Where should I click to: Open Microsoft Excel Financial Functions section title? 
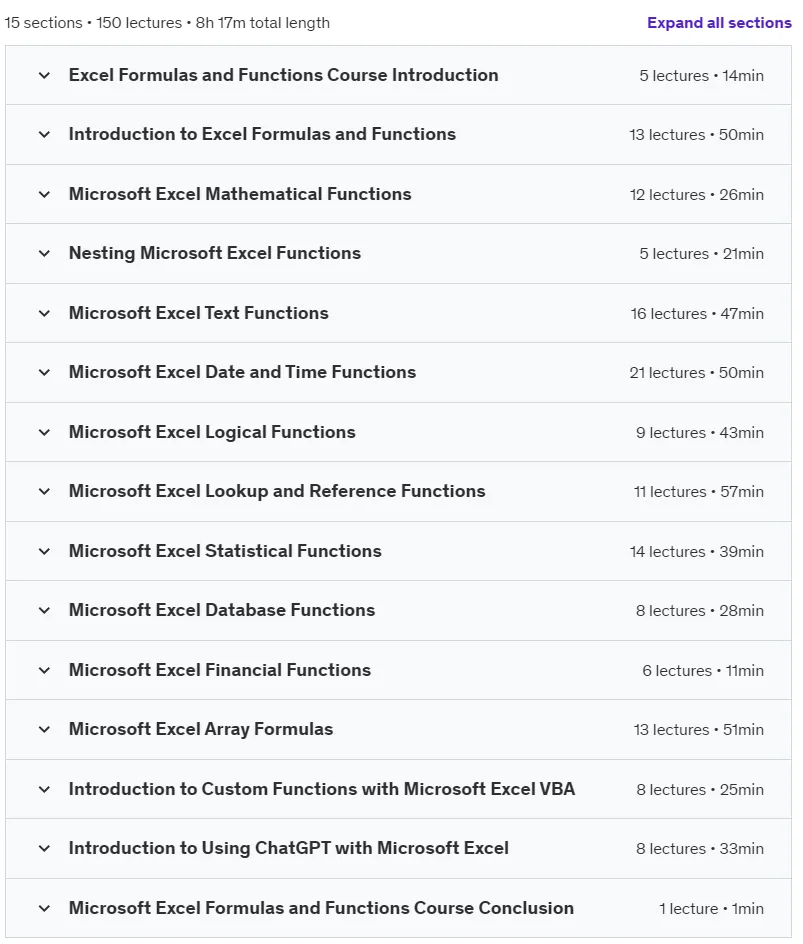220,670
